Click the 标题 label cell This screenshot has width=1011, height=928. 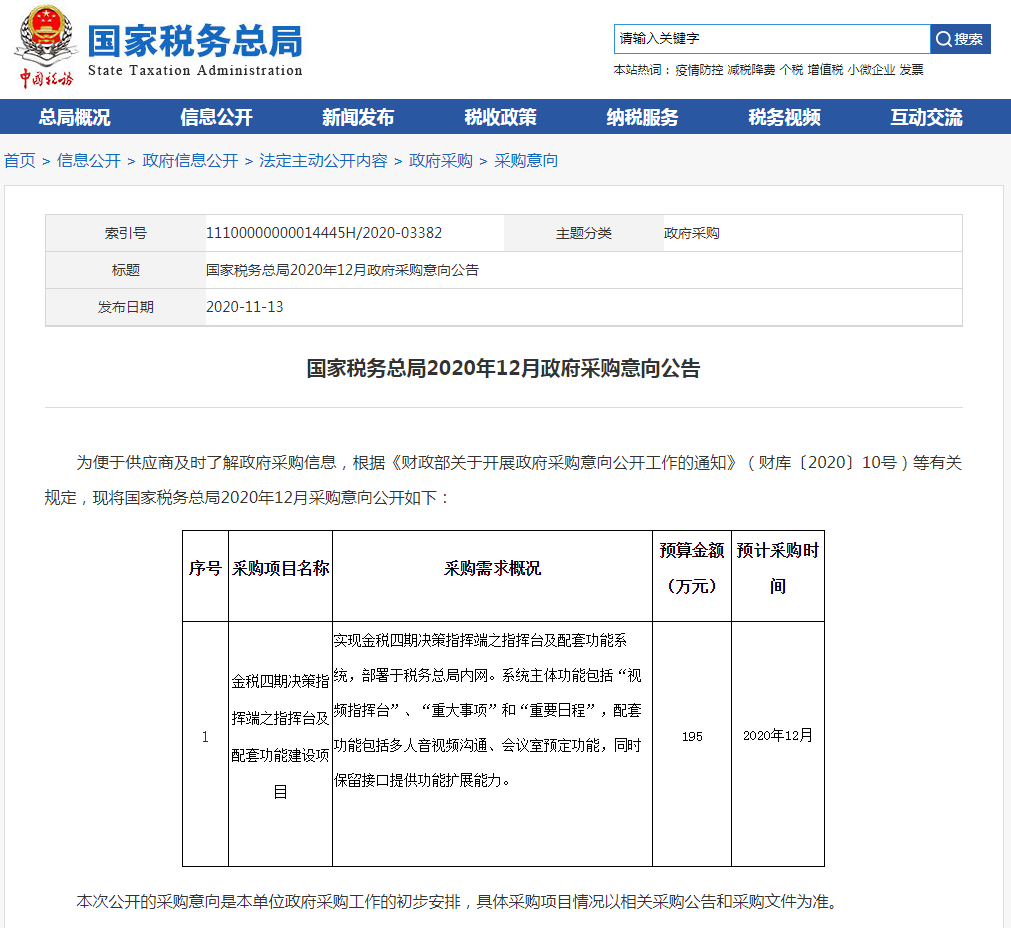click(x=126, y=270)
